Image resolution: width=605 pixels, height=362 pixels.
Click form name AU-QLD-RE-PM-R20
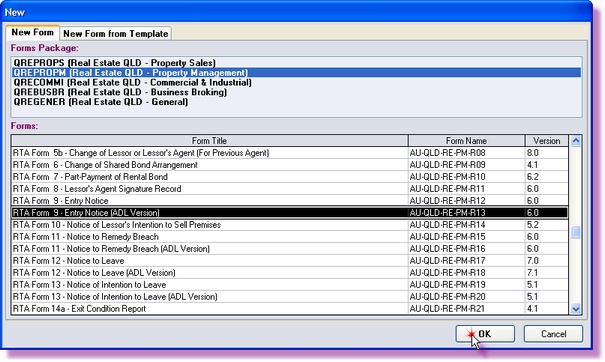447,296
